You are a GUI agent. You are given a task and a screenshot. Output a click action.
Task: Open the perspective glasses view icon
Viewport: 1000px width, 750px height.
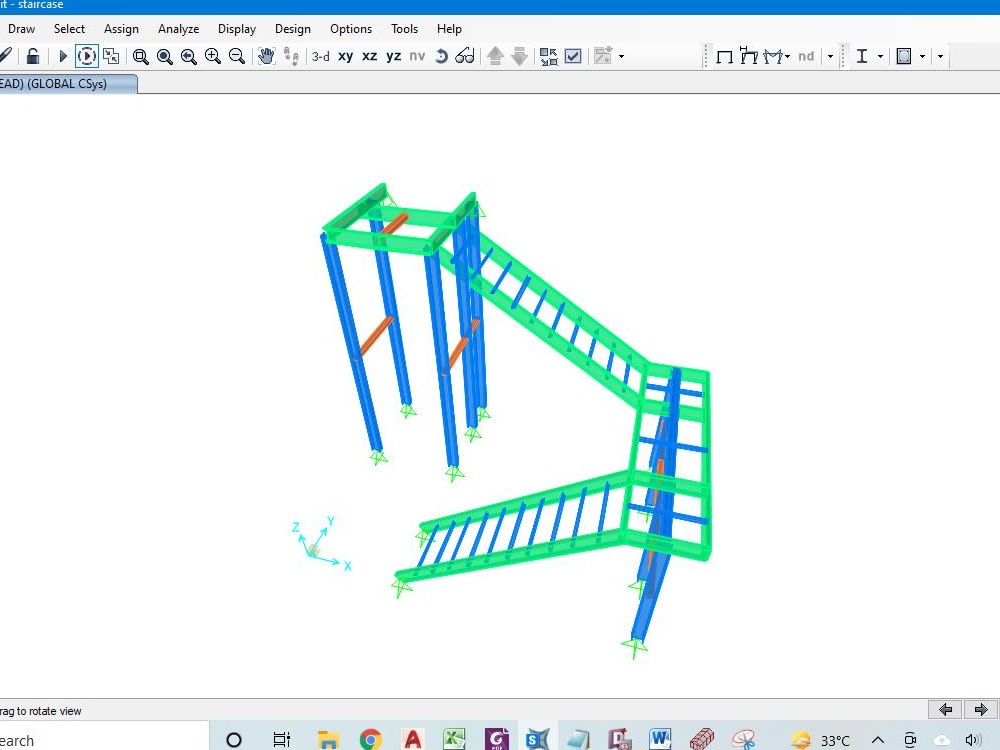pyautogui.click(x=463, y=56)
